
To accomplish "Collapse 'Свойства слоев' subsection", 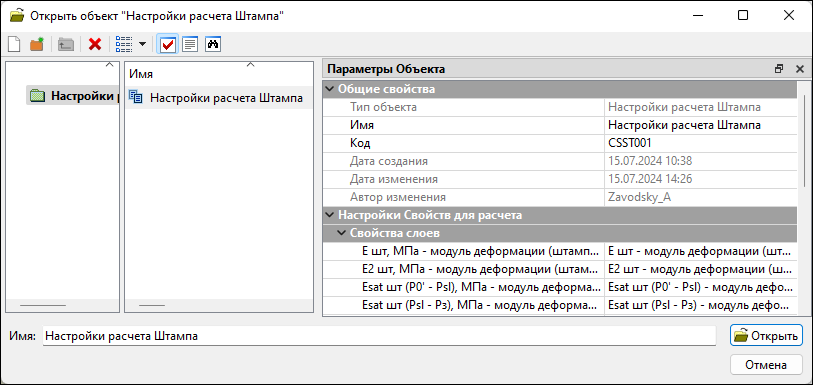I will tap(341, 233).
